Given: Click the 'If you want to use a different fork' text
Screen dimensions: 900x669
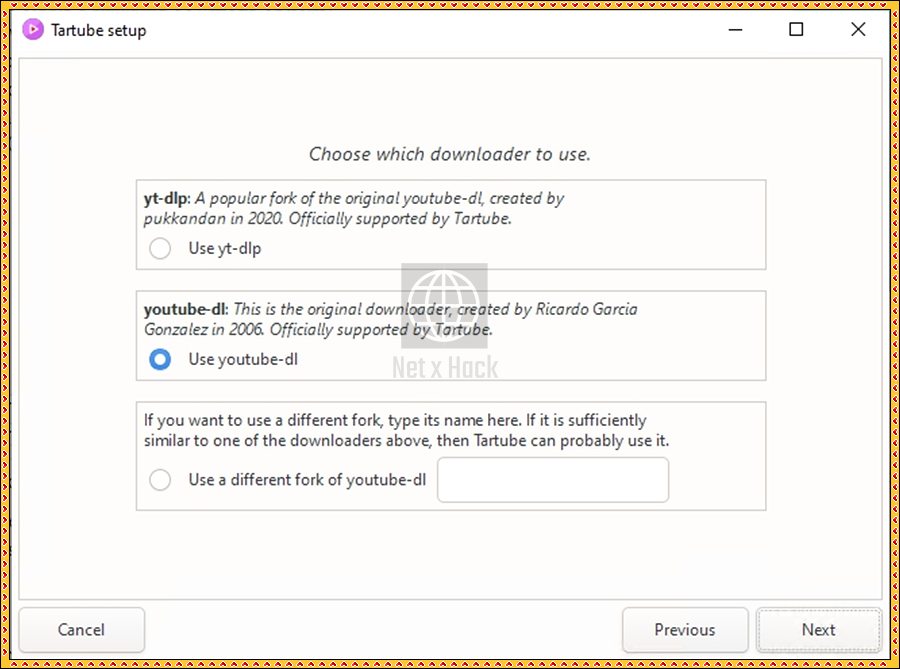Looking at the screenshot, I should pos(406,430).
